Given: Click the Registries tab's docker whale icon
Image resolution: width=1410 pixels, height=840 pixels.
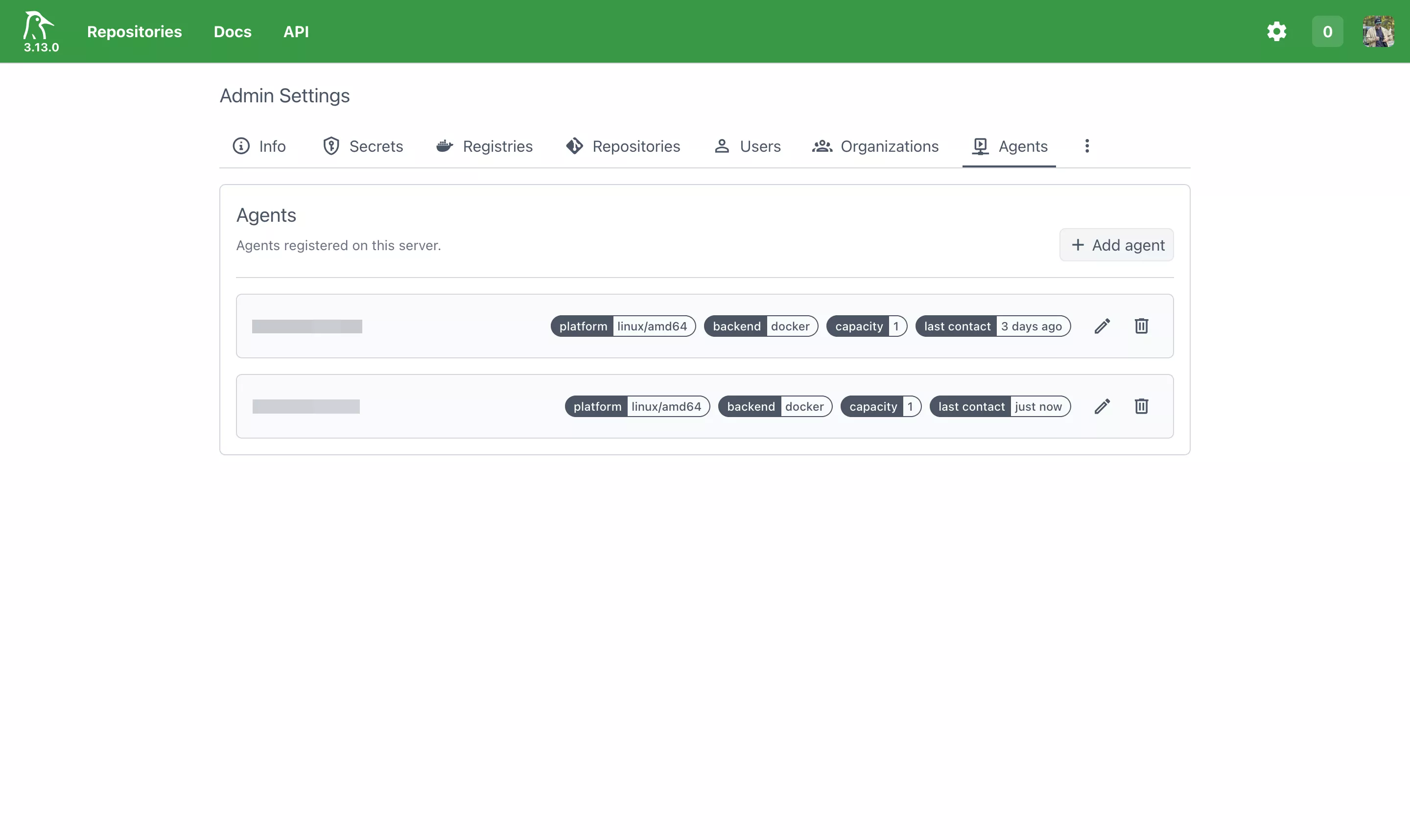Looking at the screenshot, I should (445, 146).
